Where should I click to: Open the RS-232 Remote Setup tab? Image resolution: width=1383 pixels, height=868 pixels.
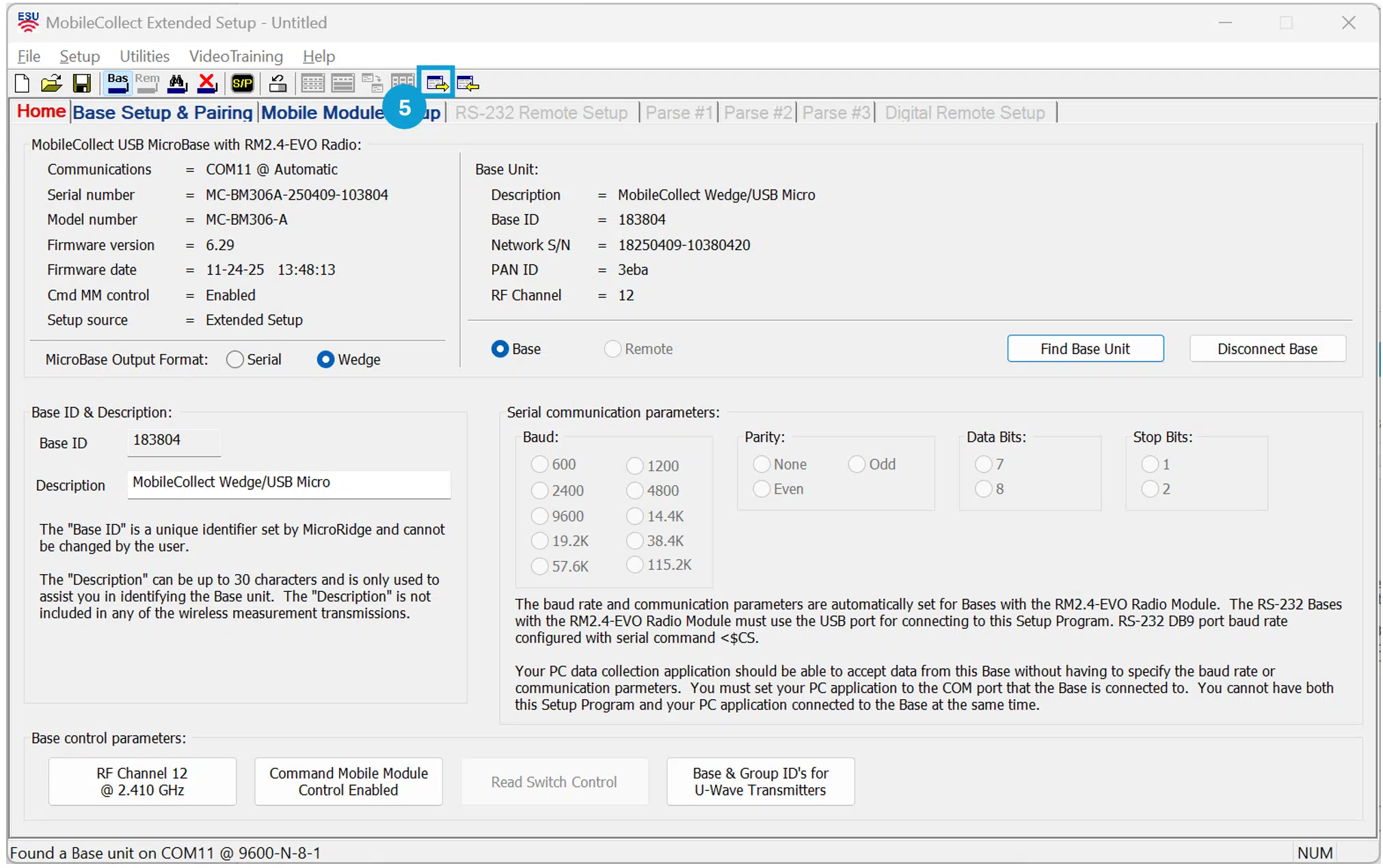pos(541,113)
